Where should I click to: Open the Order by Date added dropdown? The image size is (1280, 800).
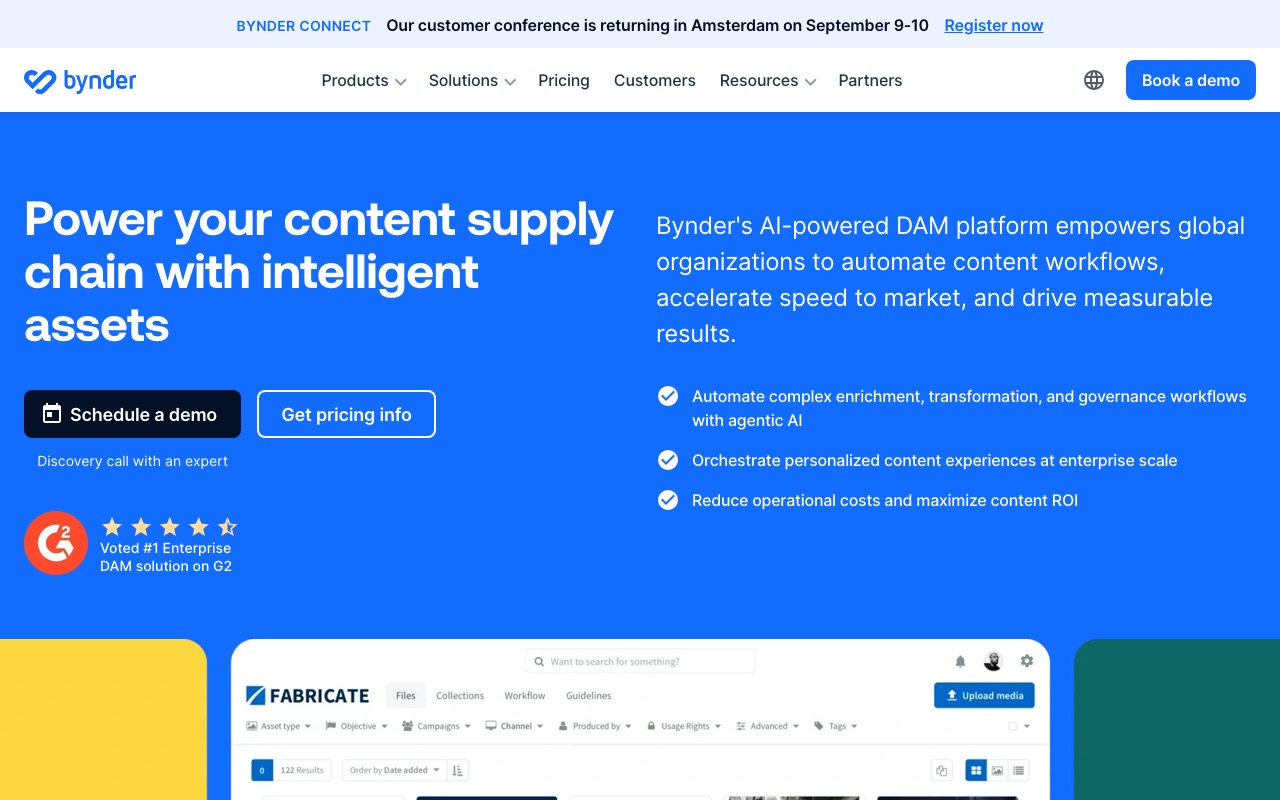(393, 770)
